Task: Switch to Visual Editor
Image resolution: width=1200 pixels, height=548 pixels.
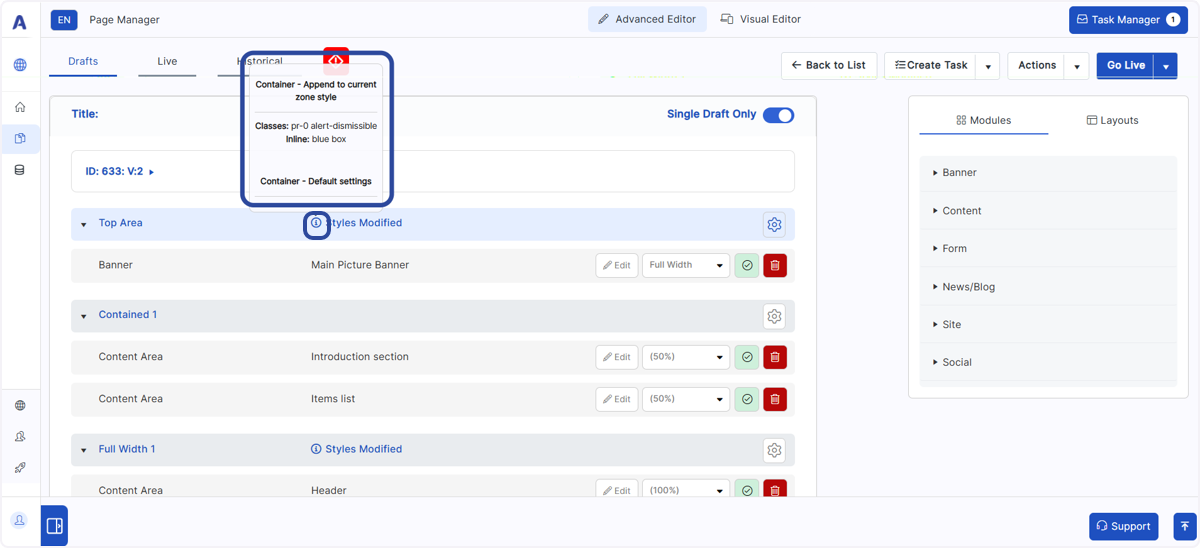Action: [761, 19]
